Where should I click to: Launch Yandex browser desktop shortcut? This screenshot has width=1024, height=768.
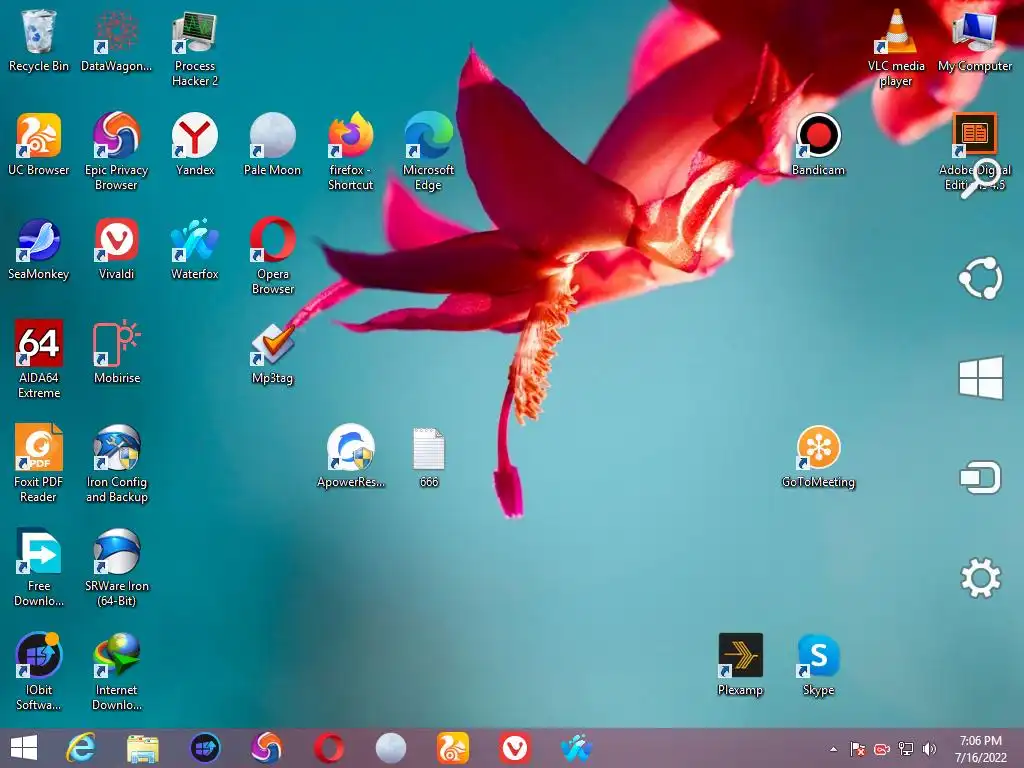(195, 144)
